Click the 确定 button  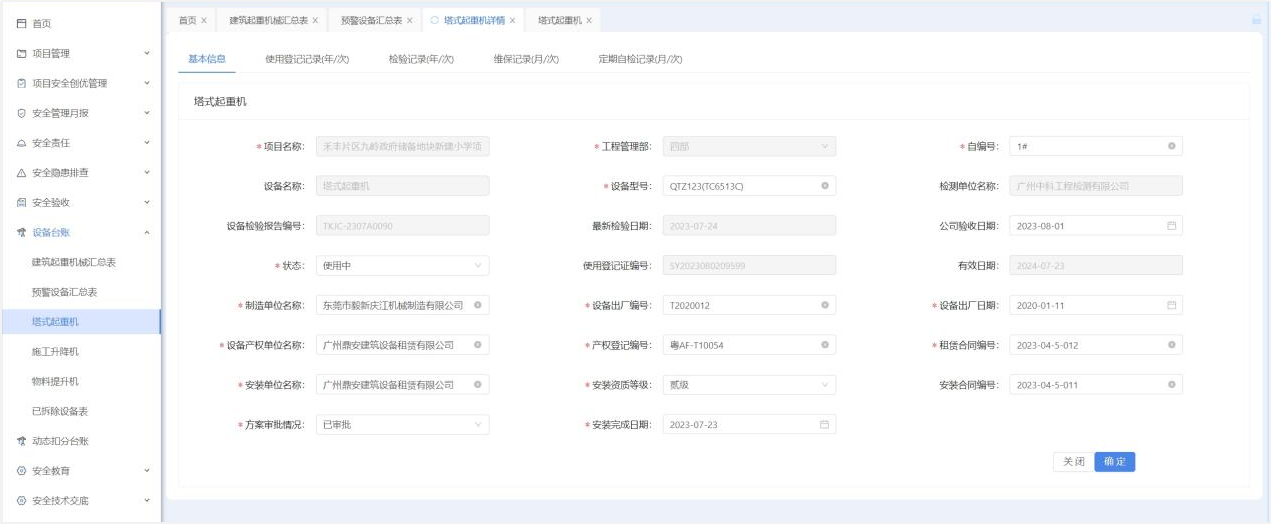point(1114,462)
